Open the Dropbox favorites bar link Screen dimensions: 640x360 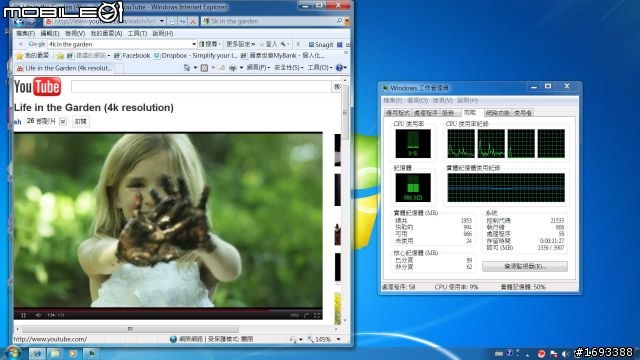point(195,56)
